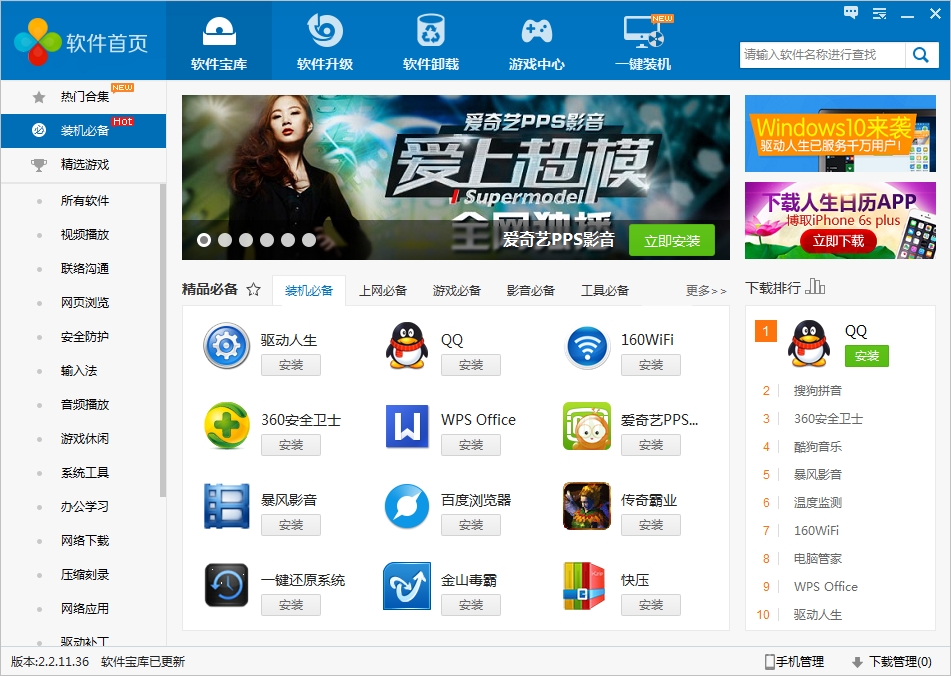Click the 暴风影音 film app icon
Image resolution: width=951 pixels, height=676 pixels.
[226, 506]
